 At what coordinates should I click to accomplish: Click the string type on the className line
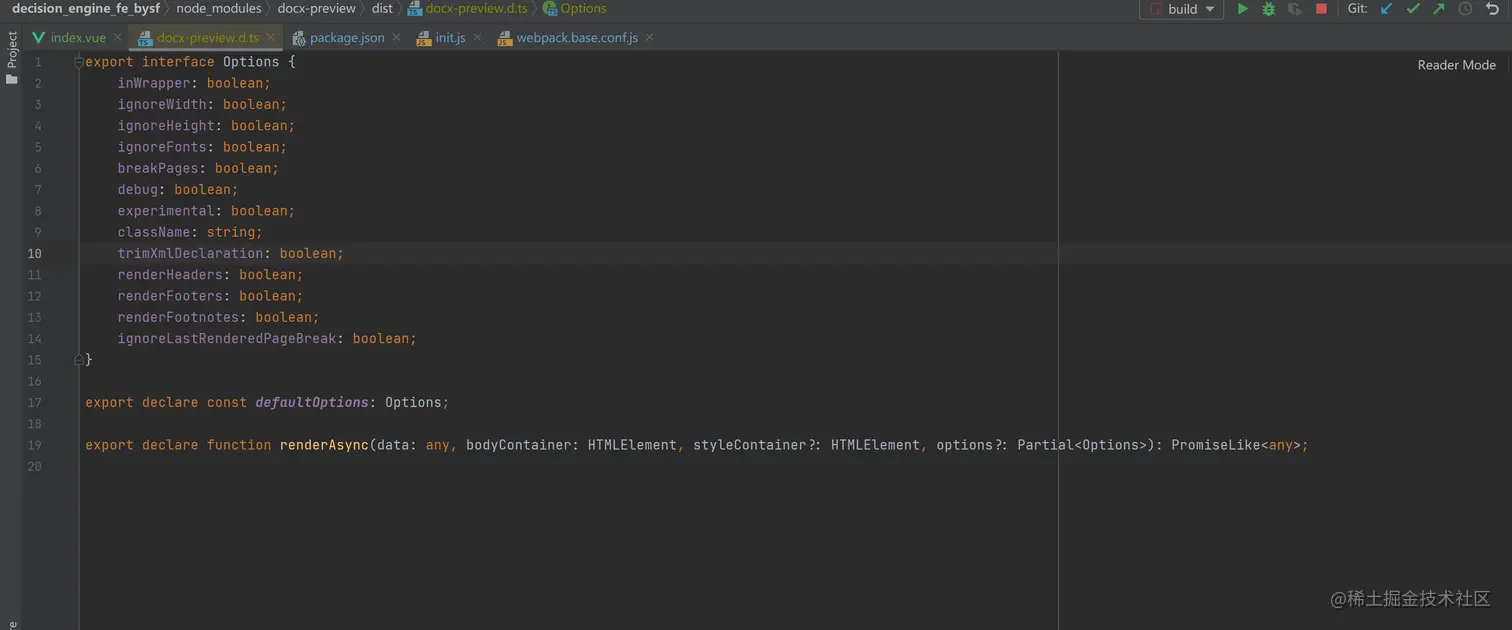231,233
